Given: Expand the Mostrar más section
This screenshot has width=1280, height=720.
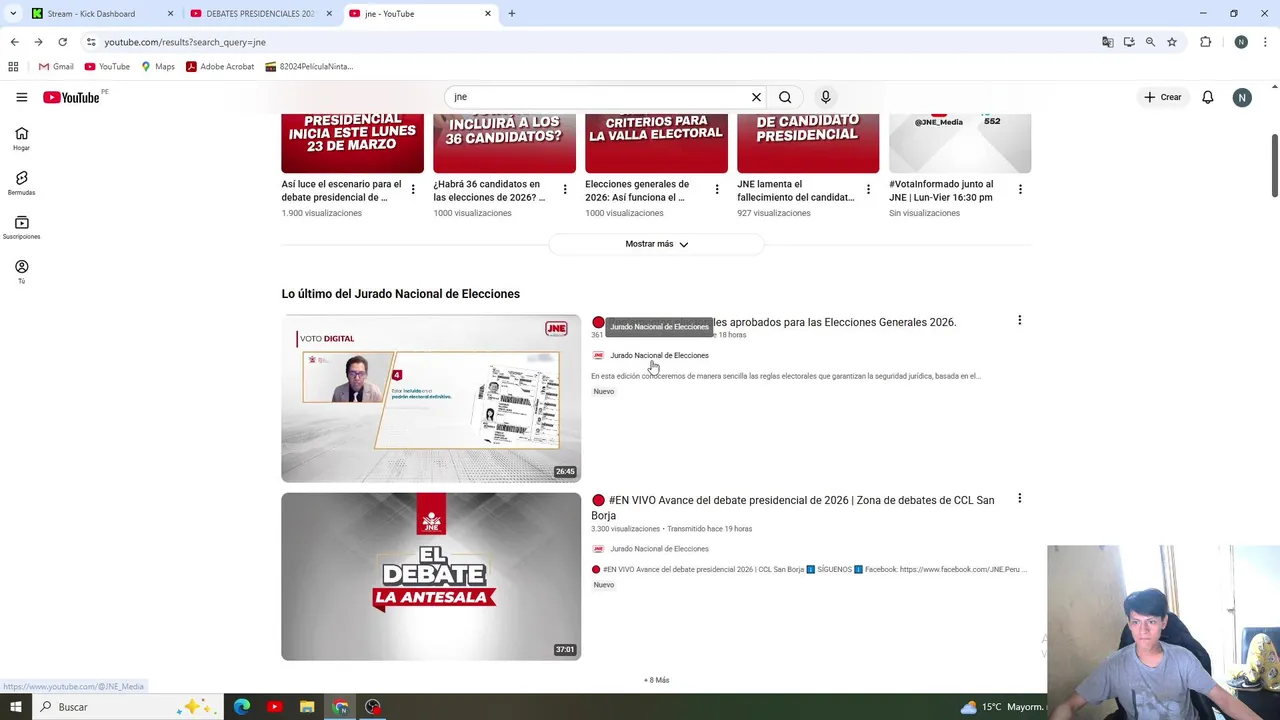Looking at the screenshot, I should [656, 244].
